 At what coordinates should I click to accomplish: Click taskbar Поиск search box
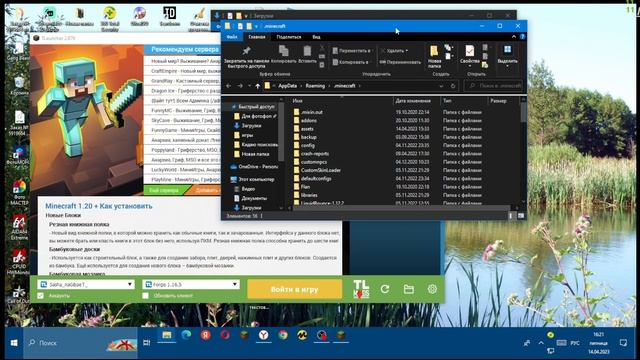80,343
